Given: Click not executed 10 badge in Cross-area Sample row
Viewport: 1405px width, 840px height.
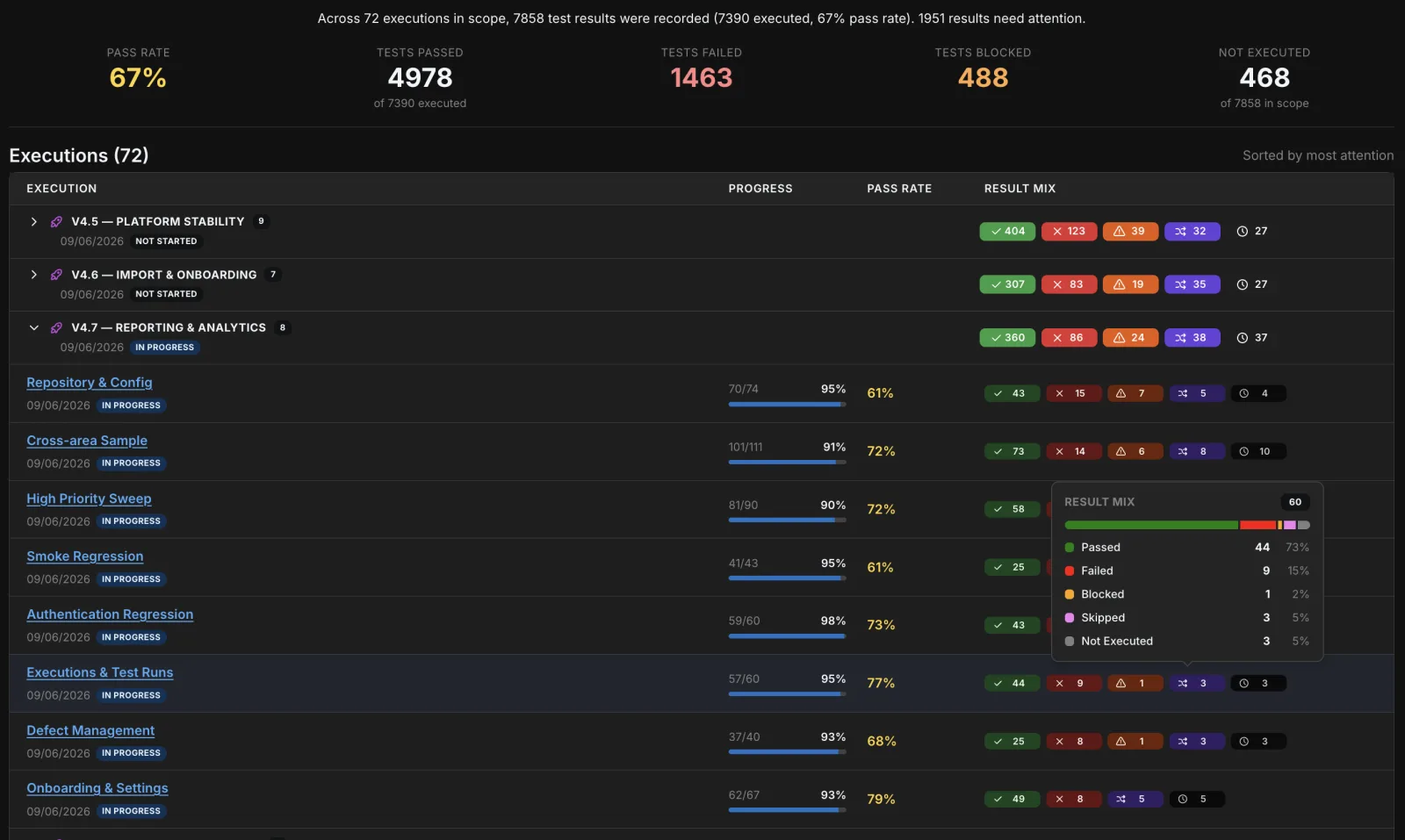Looking at the screenshot, I should [1257, 451].
